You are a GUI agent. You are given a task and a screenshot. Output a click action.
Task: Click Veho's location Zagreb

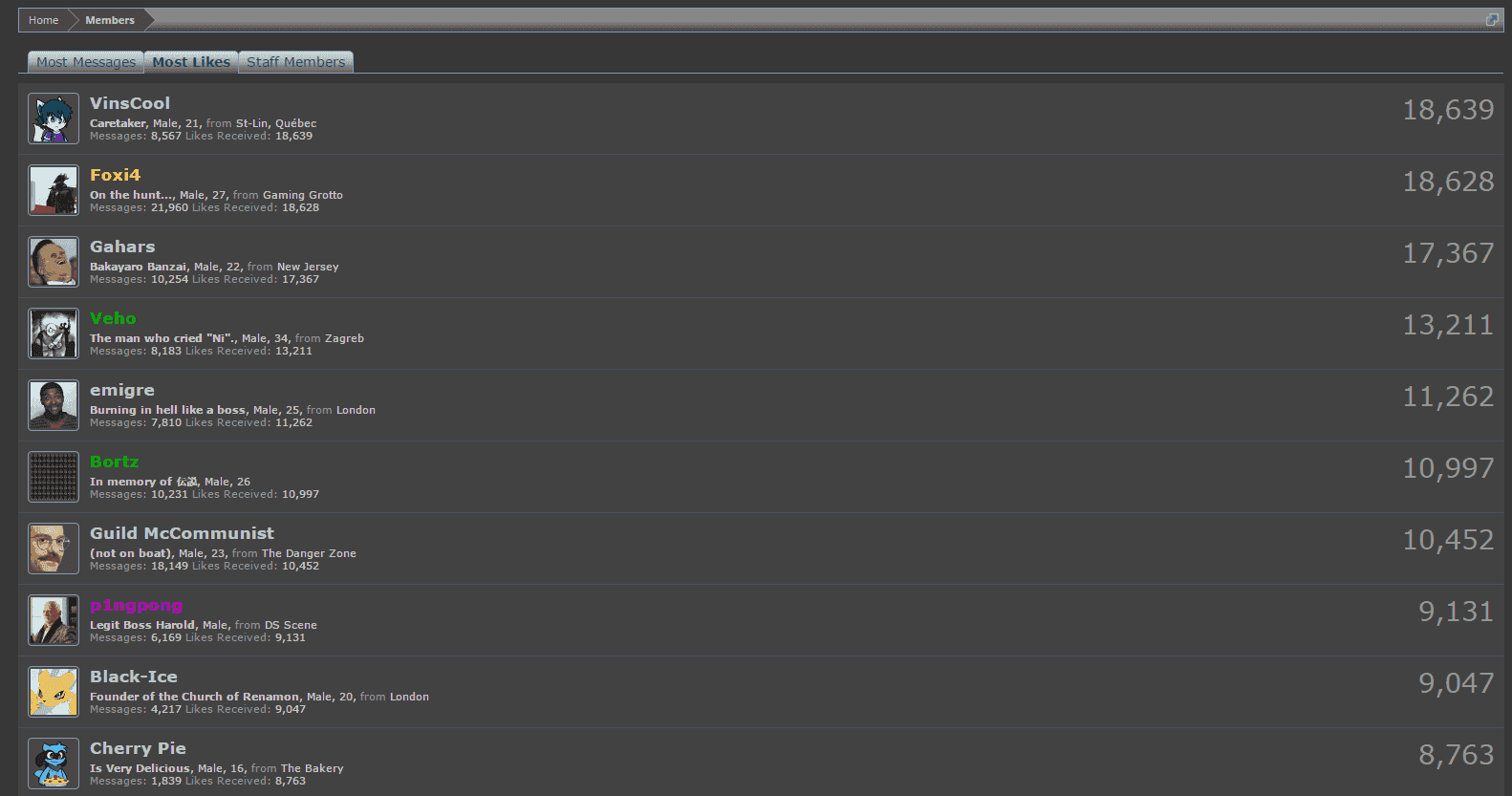(x=344, y=338)
